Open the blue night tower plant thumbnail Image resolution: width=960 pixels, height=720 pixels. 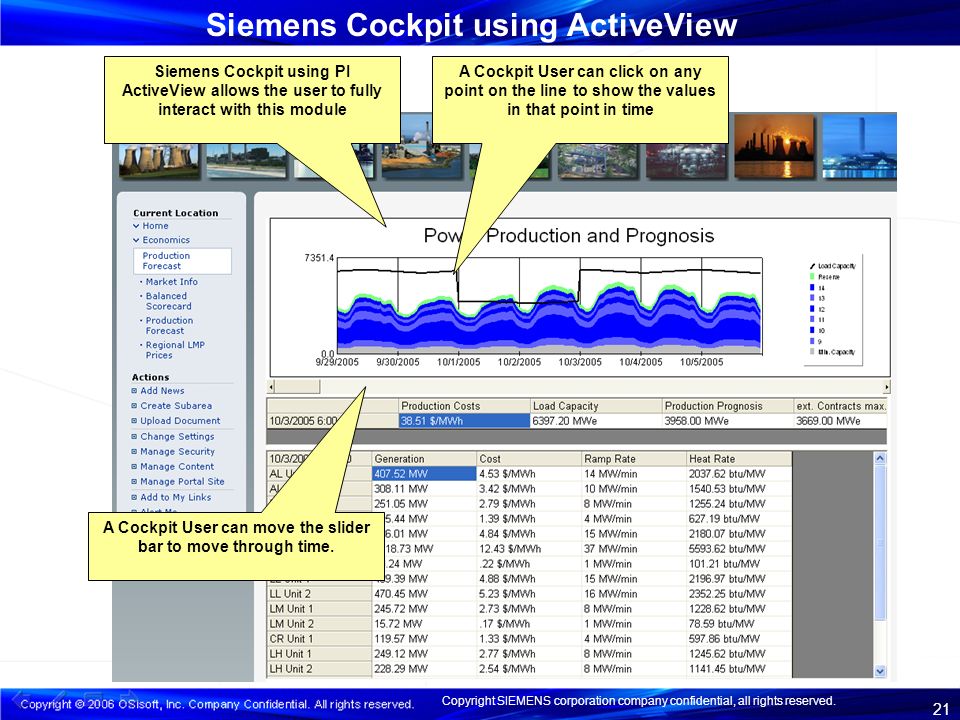(860, 147)
